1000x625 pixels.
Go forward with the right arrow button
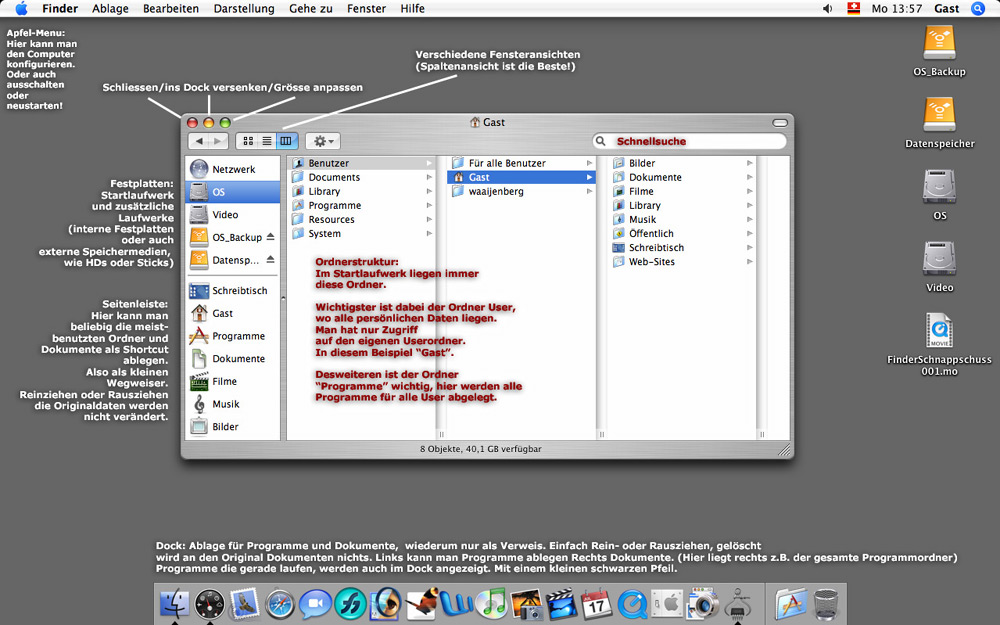tap(218, 141)
